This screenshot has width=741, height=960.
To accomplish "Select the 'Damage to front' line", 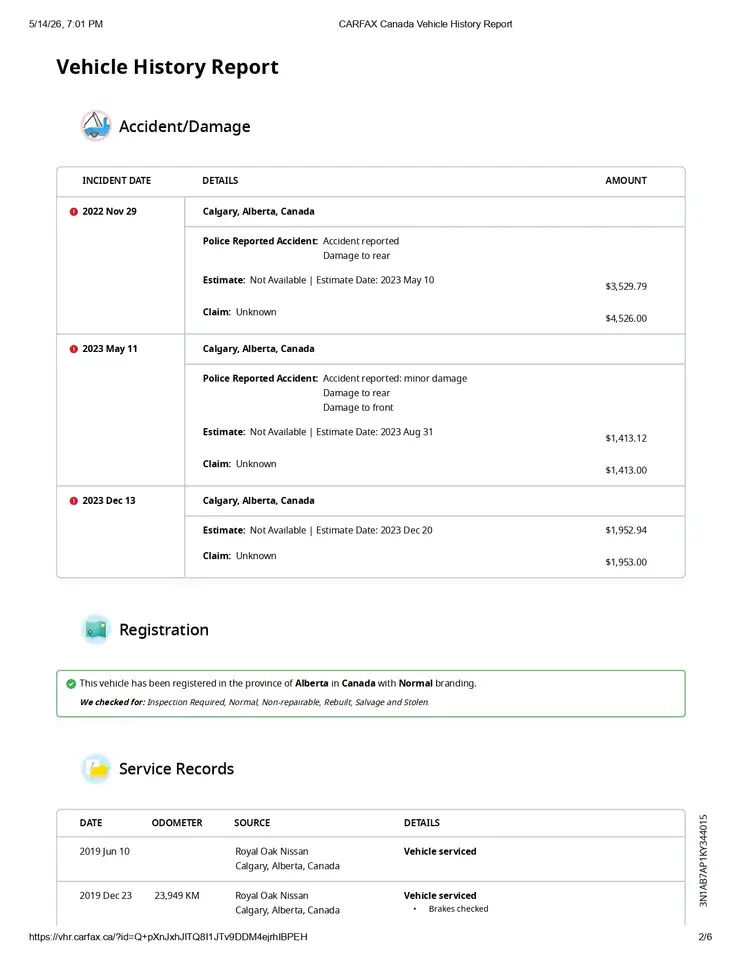I will 358,408.
